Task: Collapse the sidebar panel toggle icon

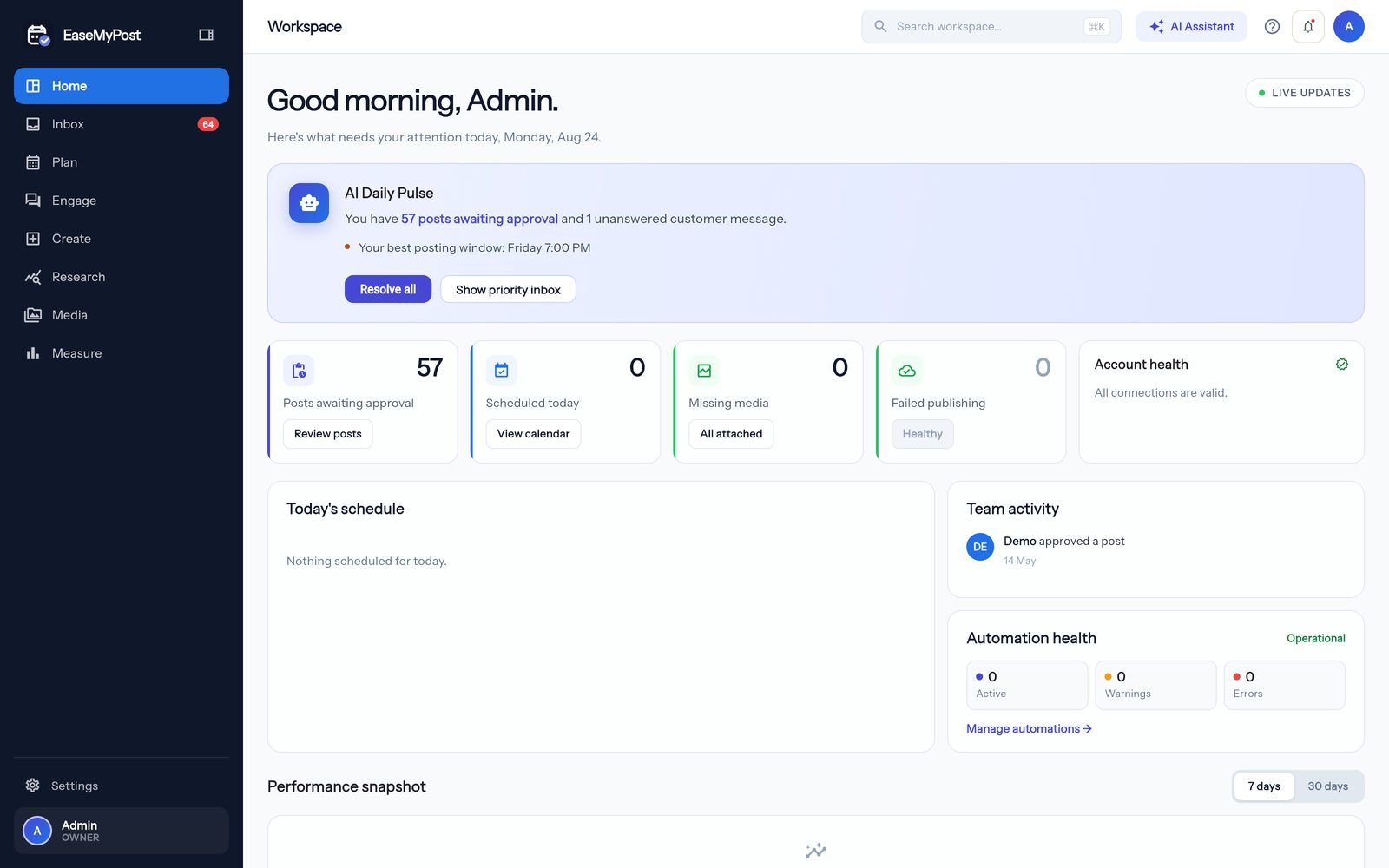Action: pyautogui.click(x=206, y=35)
